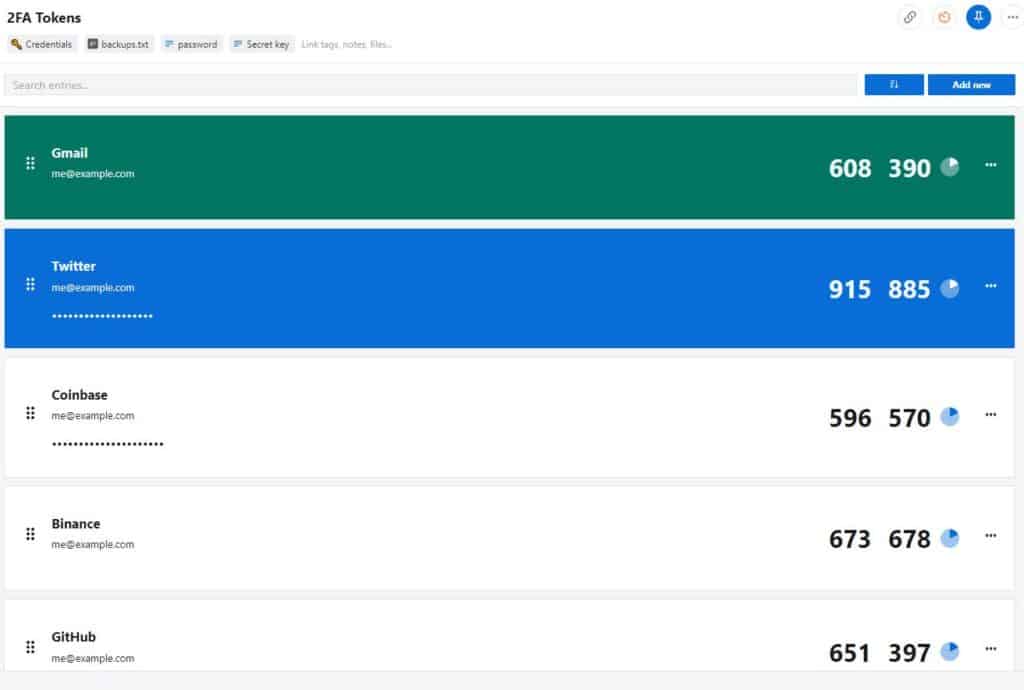Click the Coinbase entry drag handle
Viewport: 1024px width, 690px height.
click(30, 413)
